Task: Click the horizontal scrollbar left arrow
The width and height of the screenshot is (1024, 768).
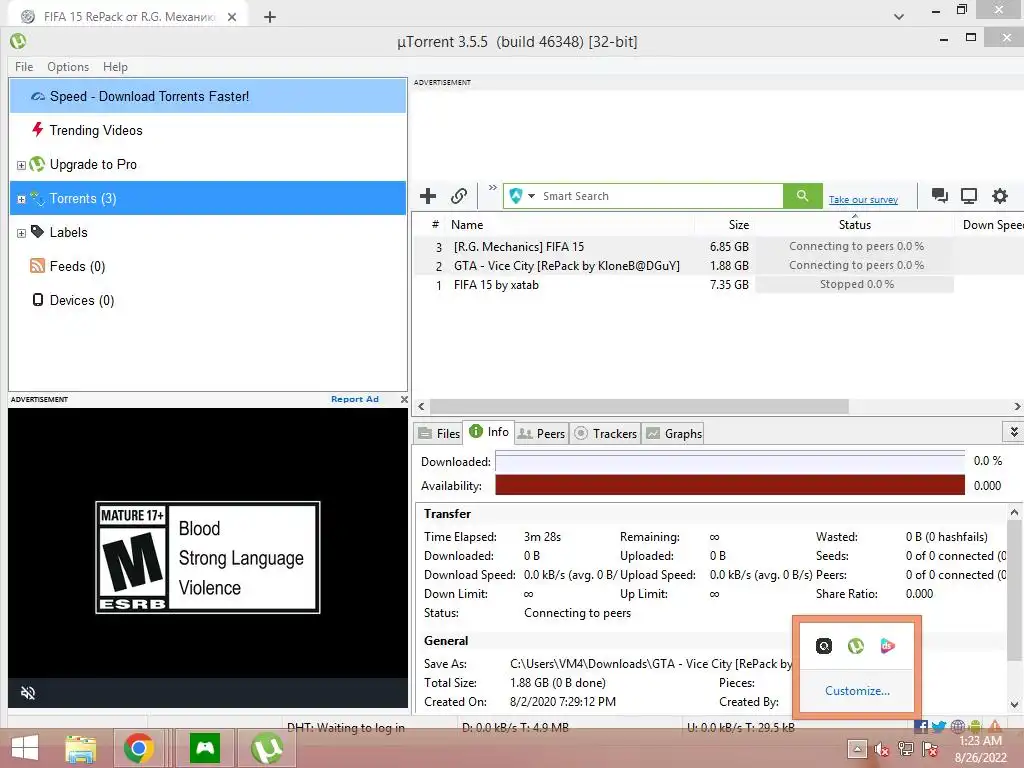Action: pyautogui.click(x=421, y=406)
